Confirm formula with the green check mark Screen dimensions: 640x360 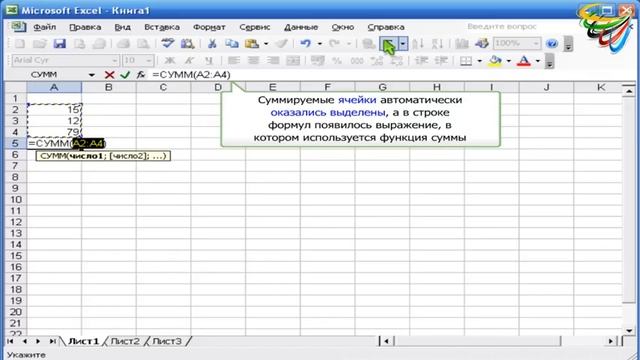coord(125,75)
